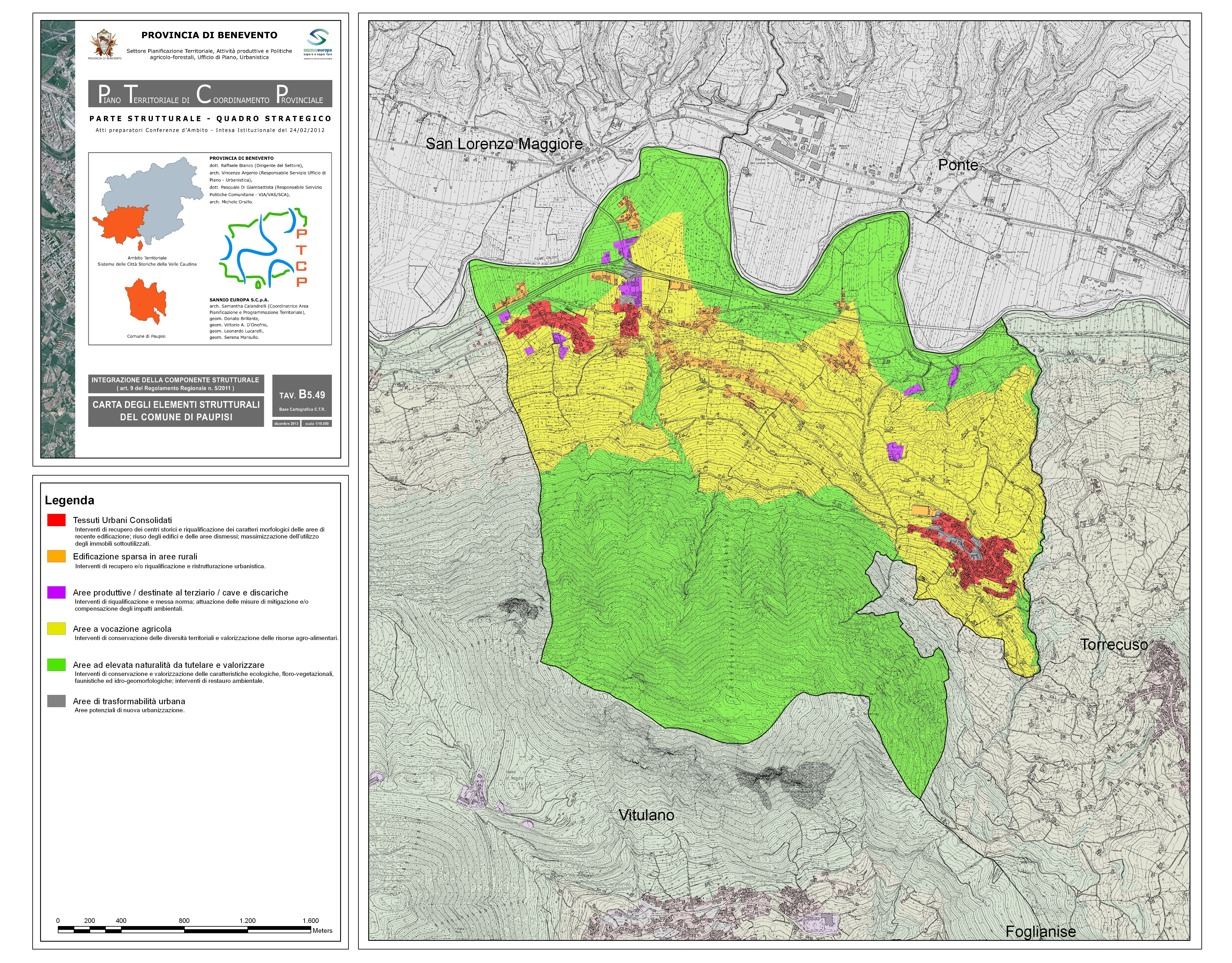Click 'INTEGRAZIONE DELLA COMPONENTE STRUTTURALE' box
Image resolution: width=1232 pixels, height=963 pixels.
(176, 384)
